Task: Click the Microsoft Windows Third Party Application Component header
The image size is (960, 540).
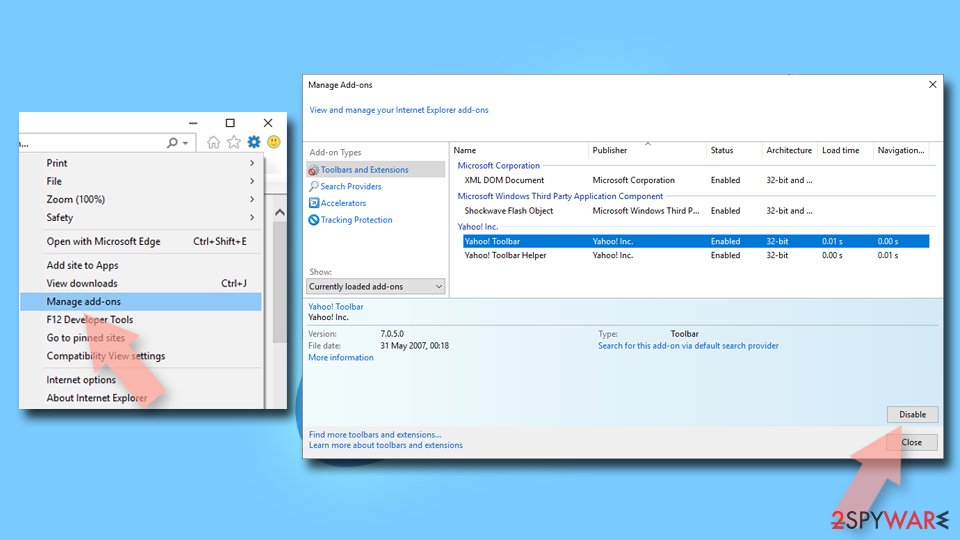Action: [560, 196]
